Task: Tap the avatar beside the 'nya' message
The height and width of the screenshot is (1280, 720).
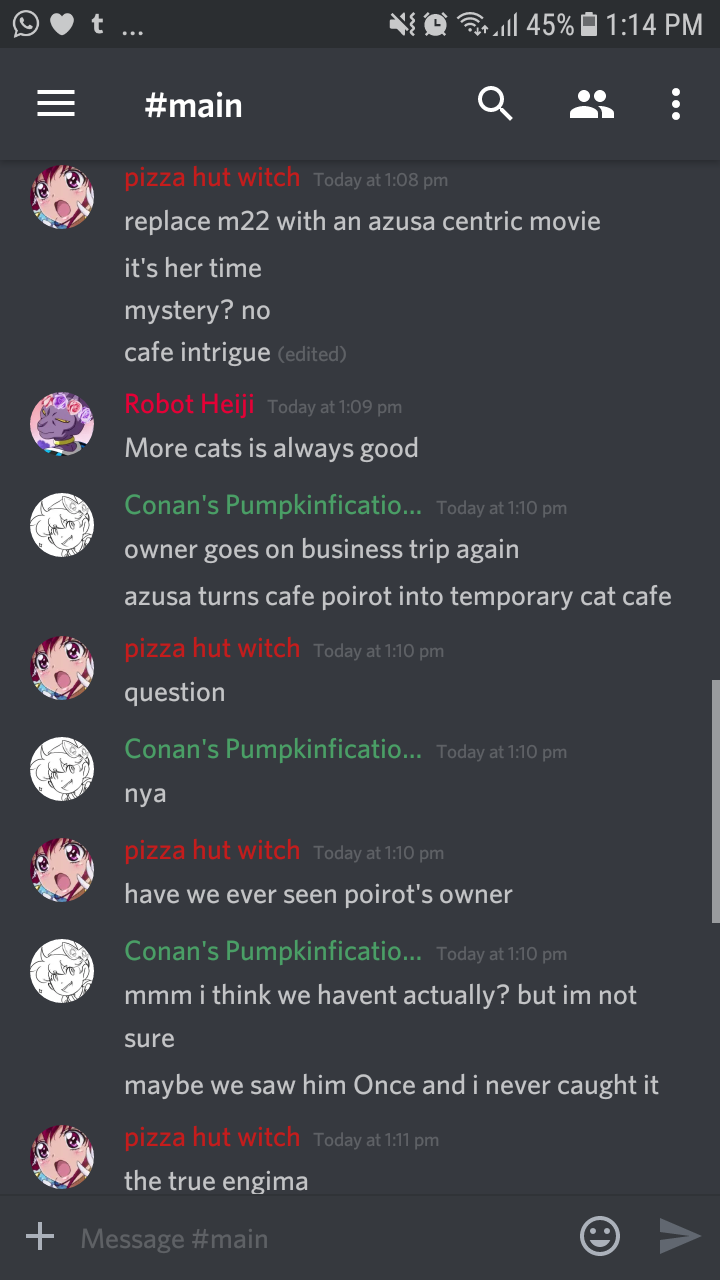Action: click(62, 769)
